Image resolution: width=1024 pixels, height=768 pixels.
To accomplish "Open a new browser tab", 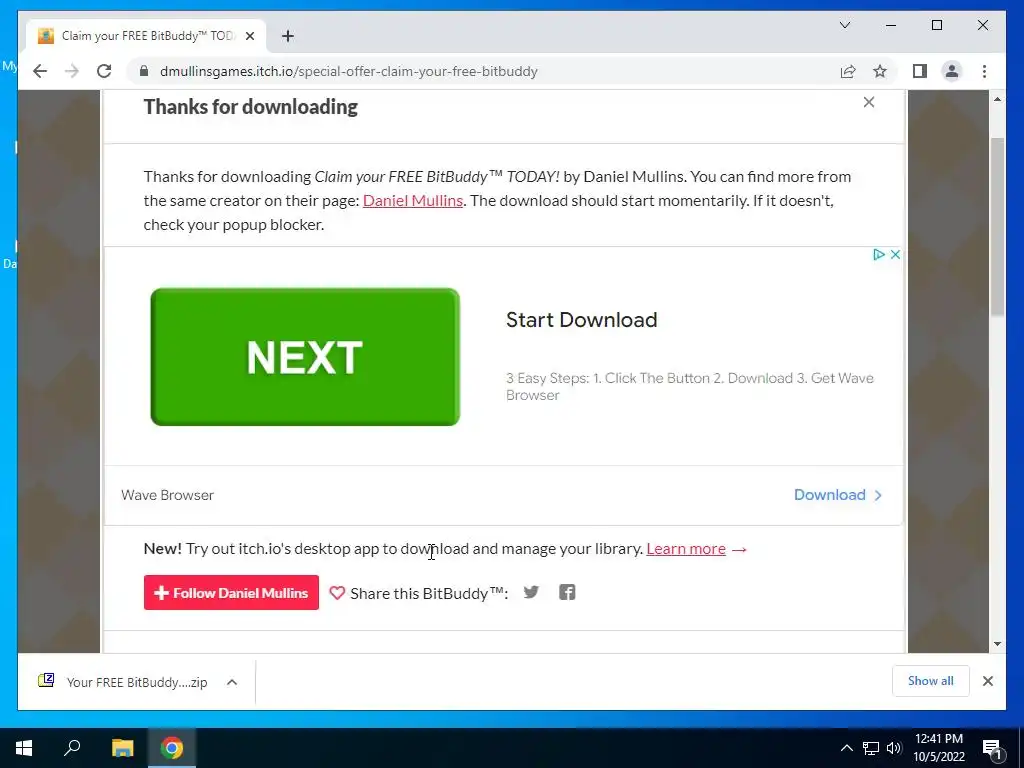I will [x=288, y=36].
